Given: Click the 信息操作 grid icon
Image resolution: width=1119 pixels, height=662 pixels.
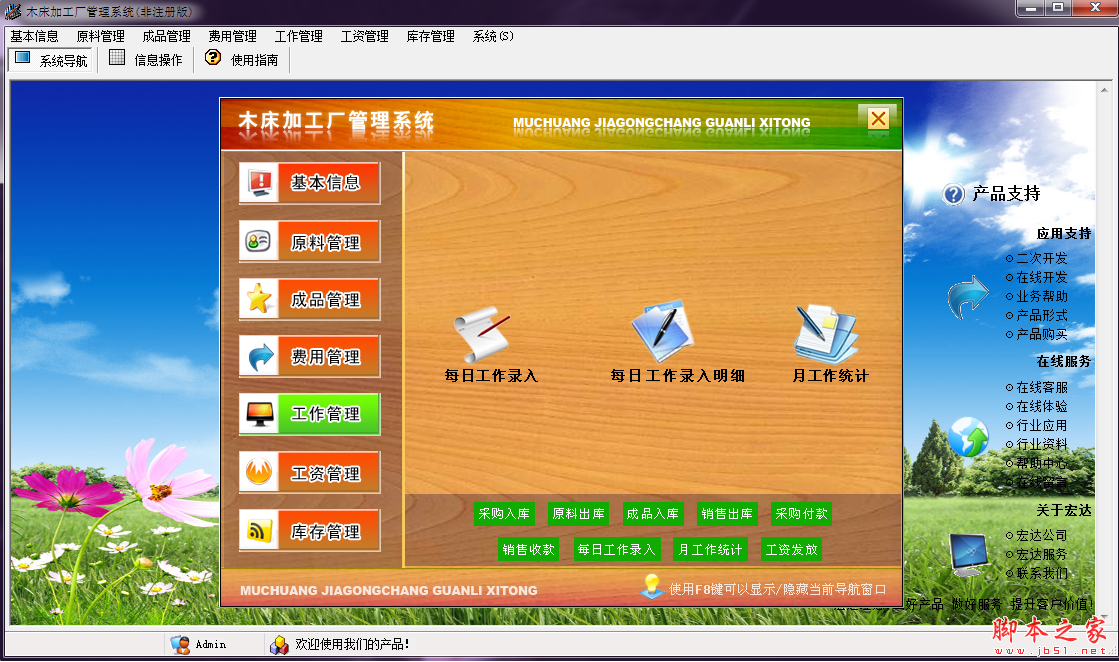Looking at the screenshot, I should [x=117, y=58].
